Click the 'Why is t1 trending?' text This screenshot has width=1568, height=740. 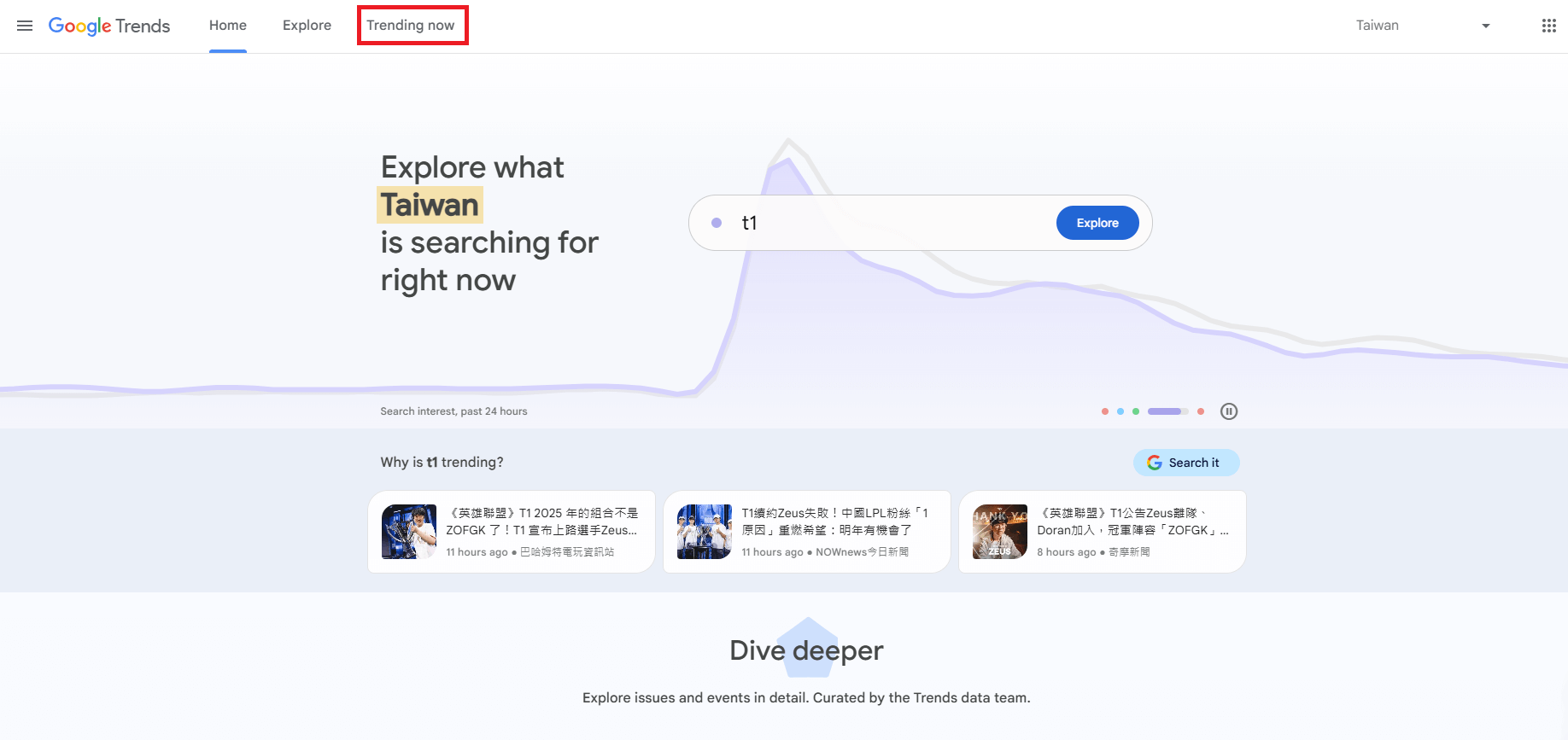coord(442,462)
